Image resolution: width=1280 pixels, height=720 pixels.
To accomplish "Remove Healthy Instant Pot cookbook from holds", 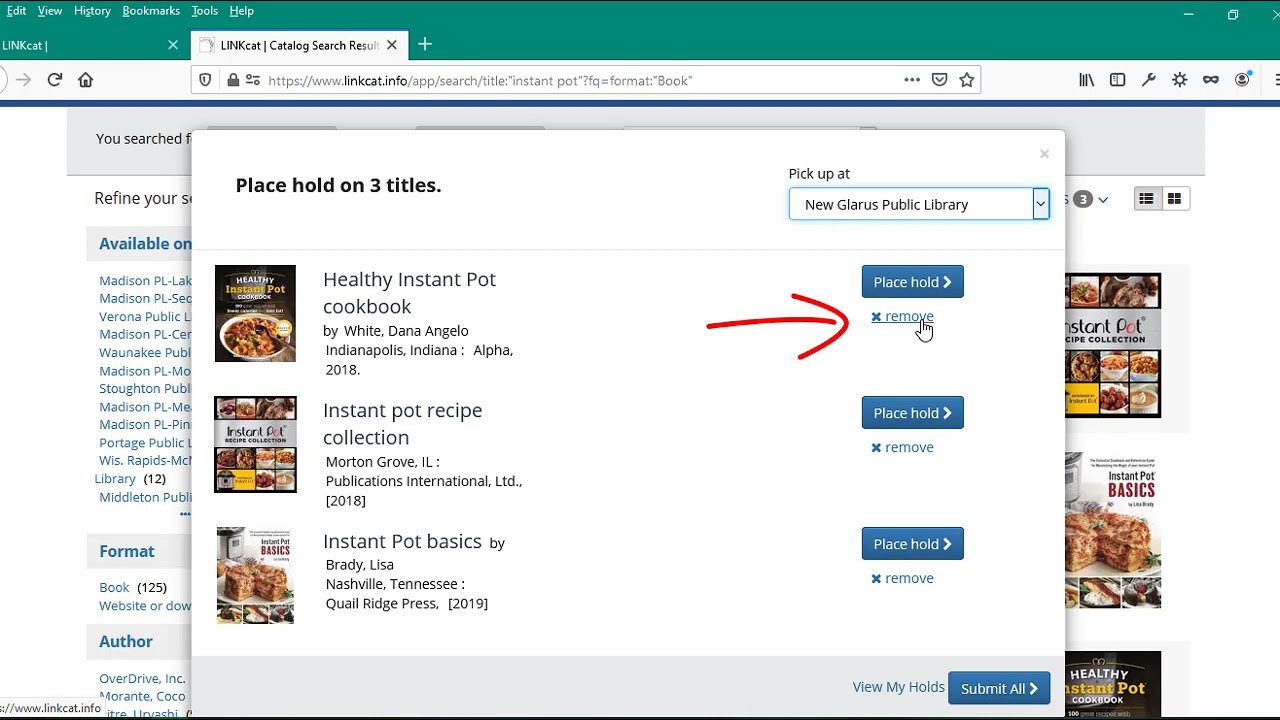I will (x=902, y=316).
